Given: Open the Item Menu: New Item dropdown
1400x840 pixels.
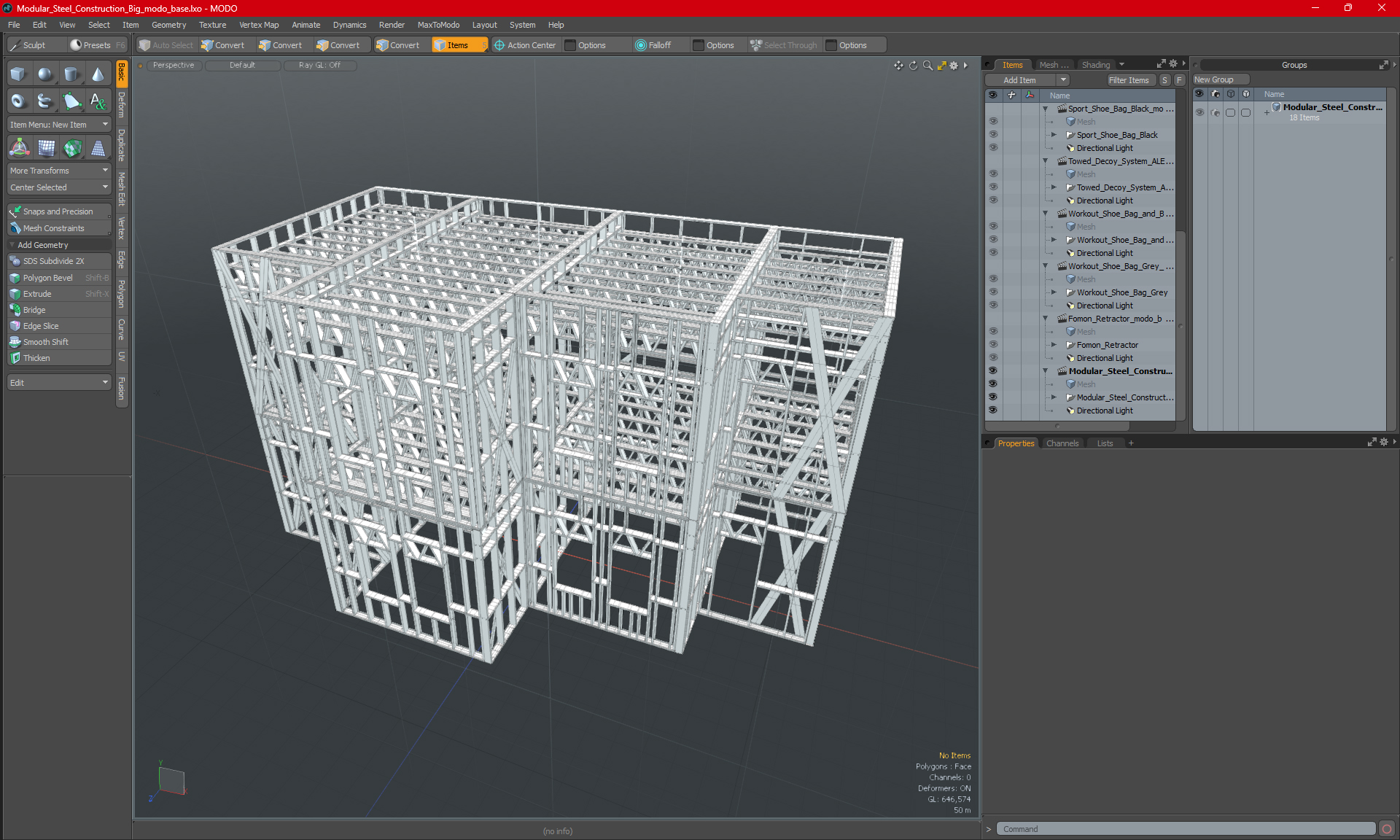Looking at the screenshot, I should [58, 125].
